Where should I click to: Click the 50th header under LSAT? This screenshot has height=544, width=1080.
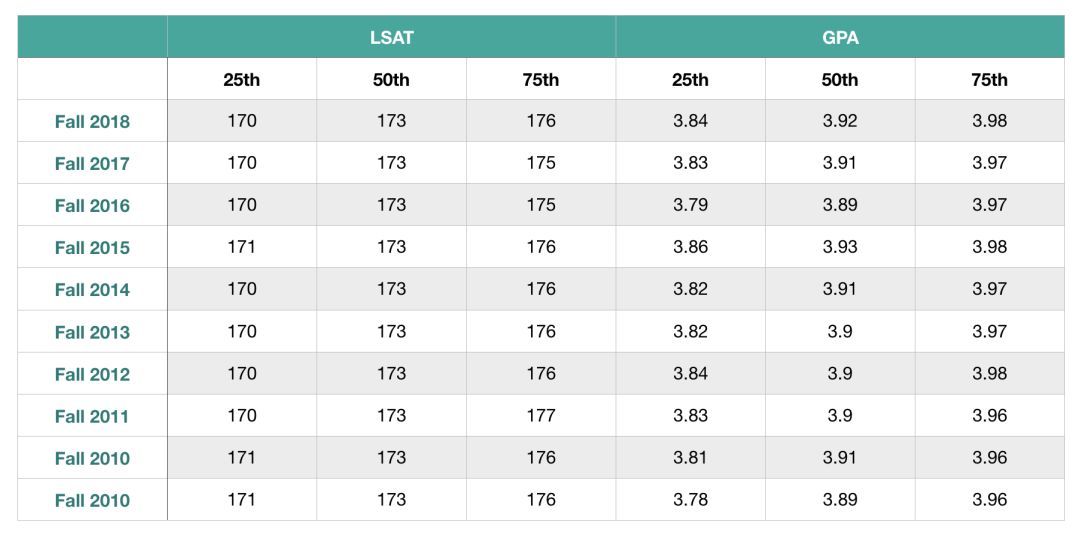pyautogui.click(x=391, y=80)
